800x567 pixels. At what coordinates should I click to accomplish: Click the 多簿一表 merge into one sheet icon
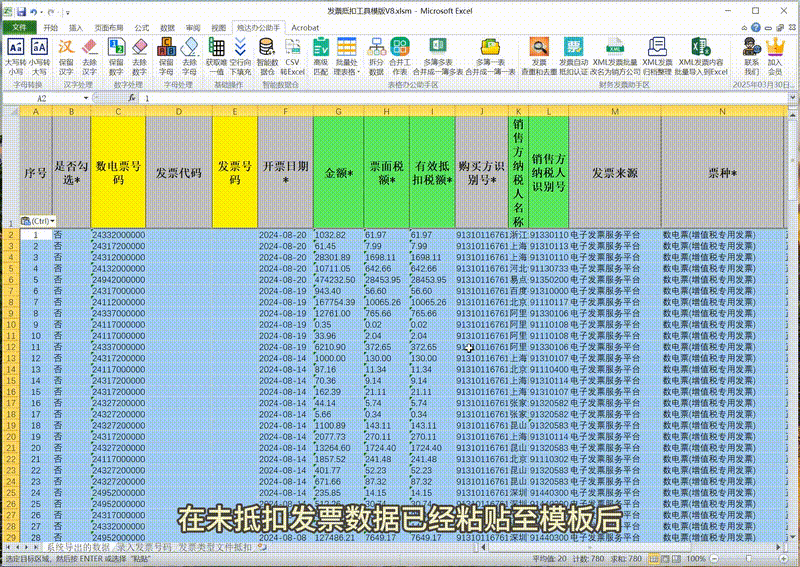coord(490,47)
